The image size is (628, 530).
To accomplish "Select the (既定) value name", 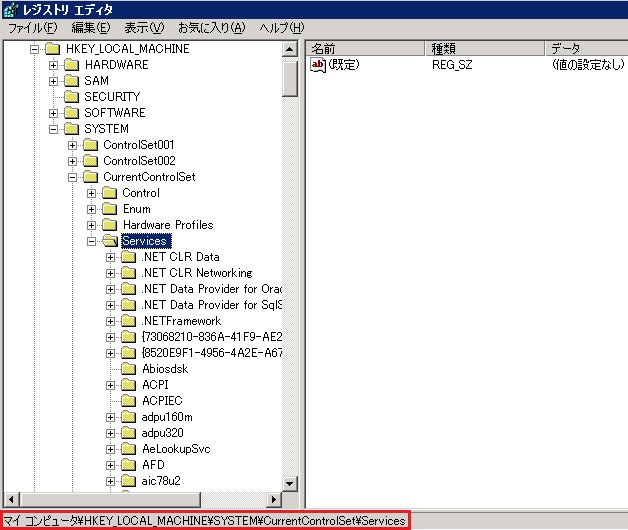I will pyautogui.click(x=344, y=65).
